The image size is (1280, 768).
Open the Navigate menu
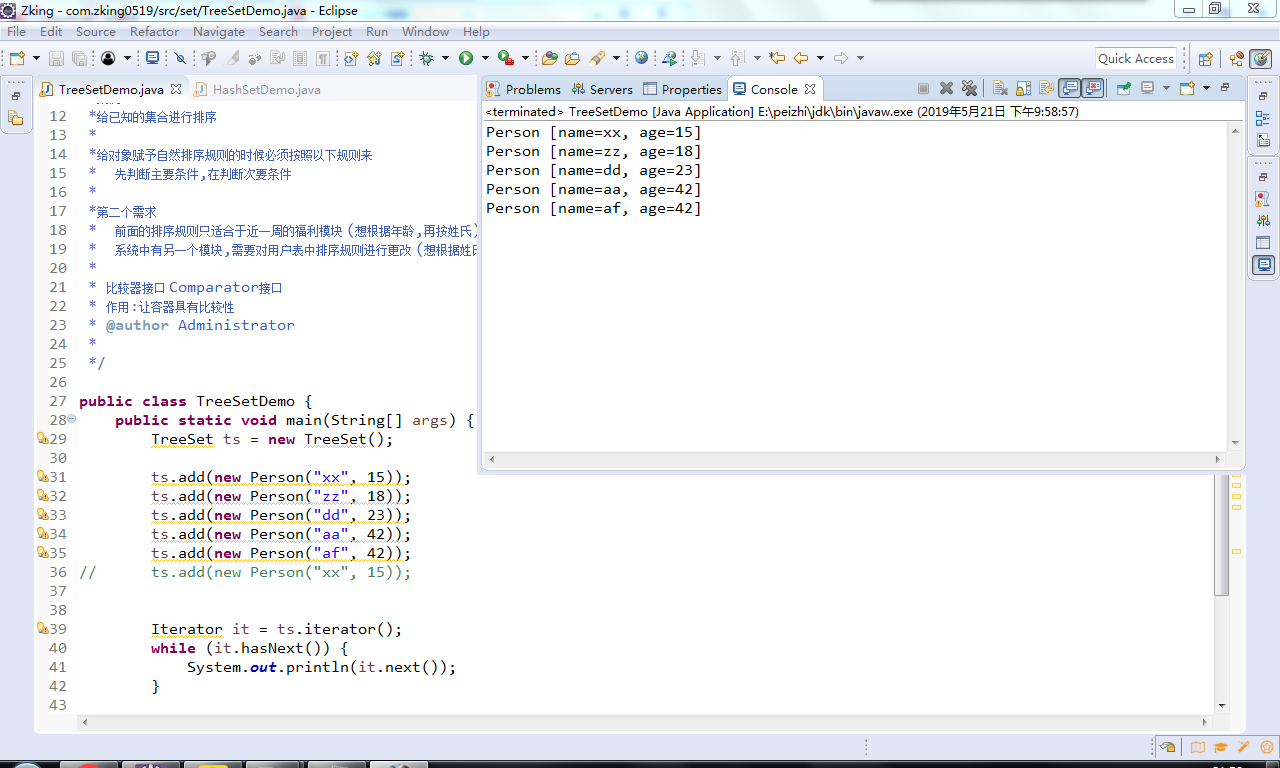coord(219,32)
